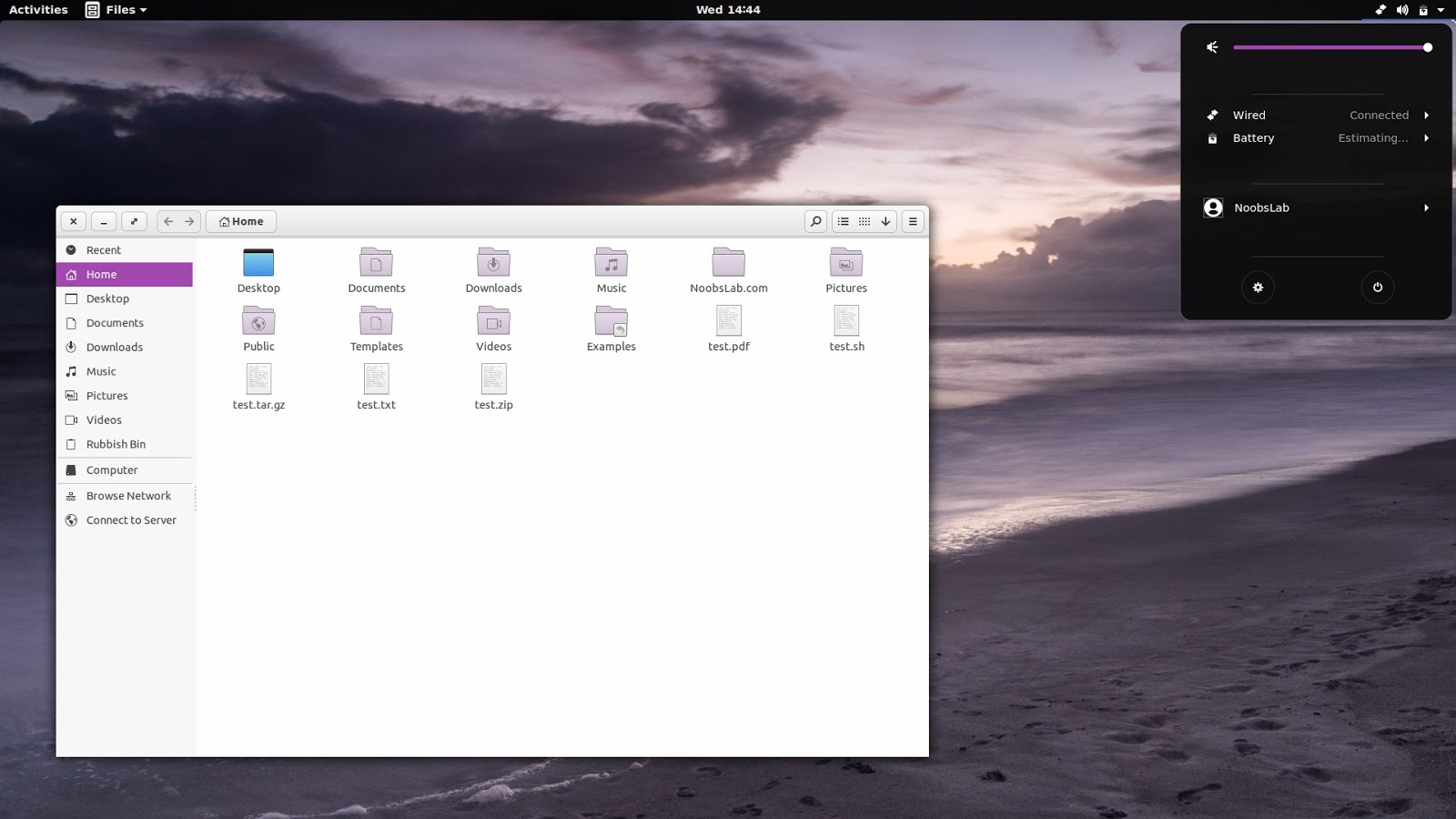Open the Activities menu
1456x819 pixels.
click(37, 10)
